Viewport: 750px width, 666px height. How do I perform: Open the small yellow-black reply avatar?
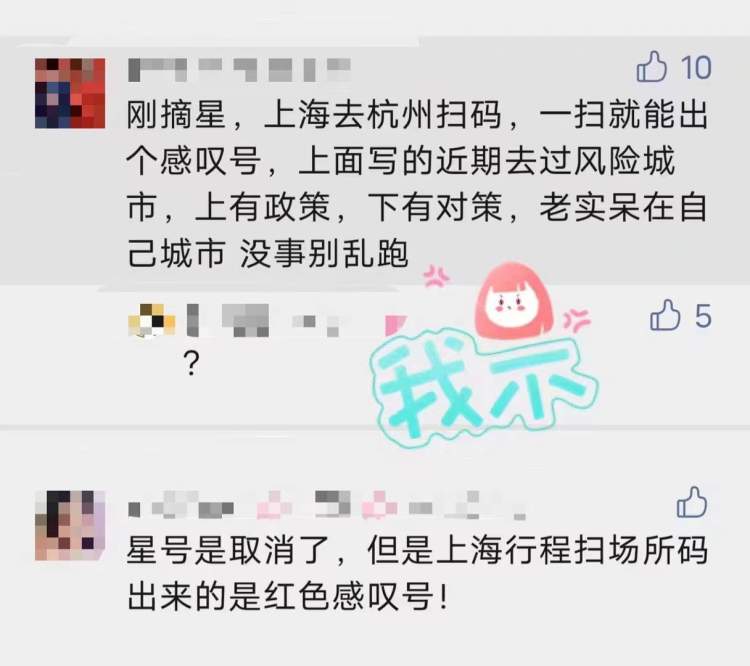tap(151, 320)
